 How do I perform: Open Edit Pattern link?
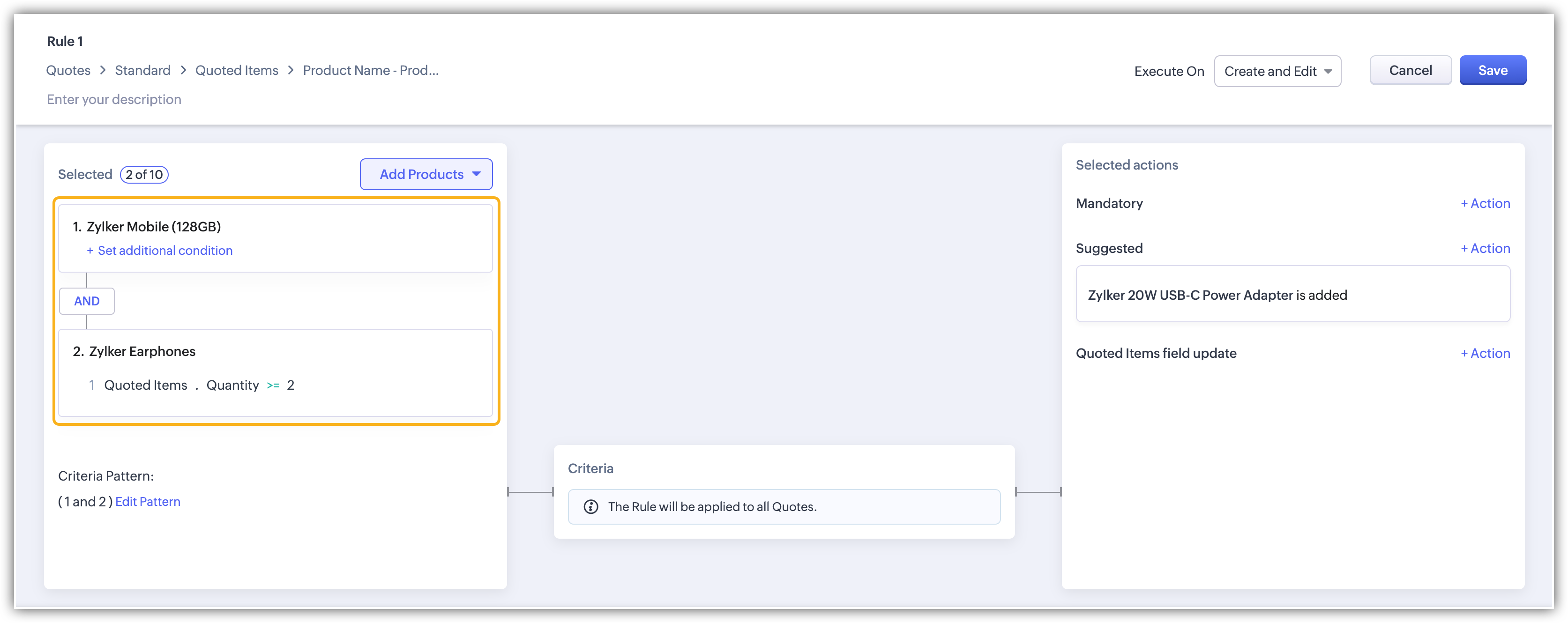[148, 502]
